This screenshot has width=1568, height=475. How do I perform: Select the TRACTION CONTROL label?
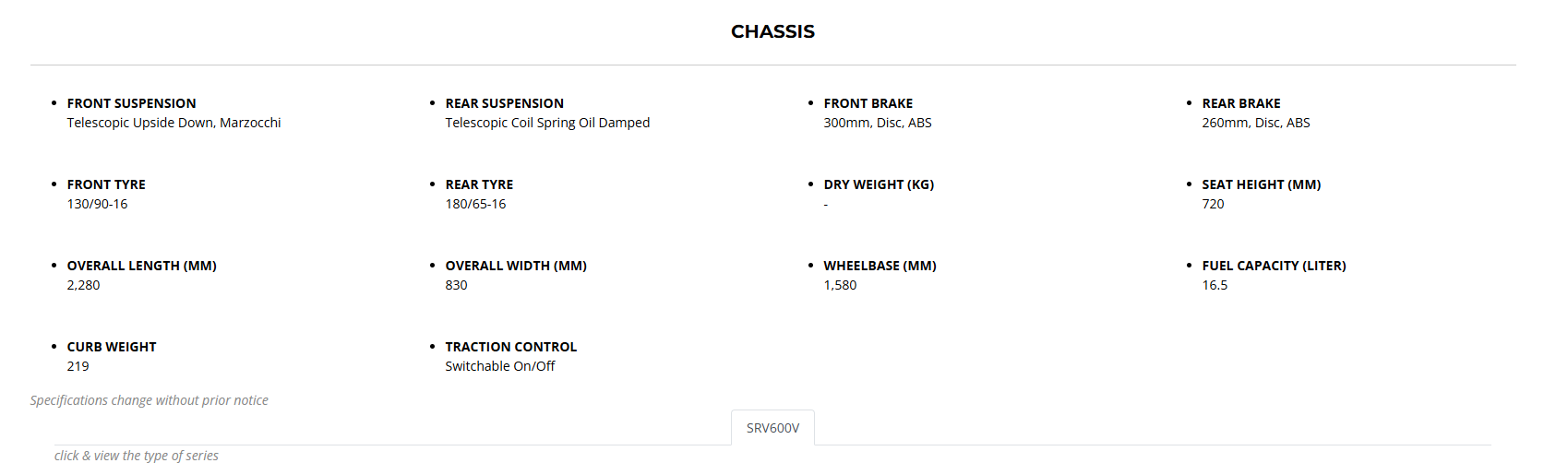pyautogui.click(x=510, y=347)
